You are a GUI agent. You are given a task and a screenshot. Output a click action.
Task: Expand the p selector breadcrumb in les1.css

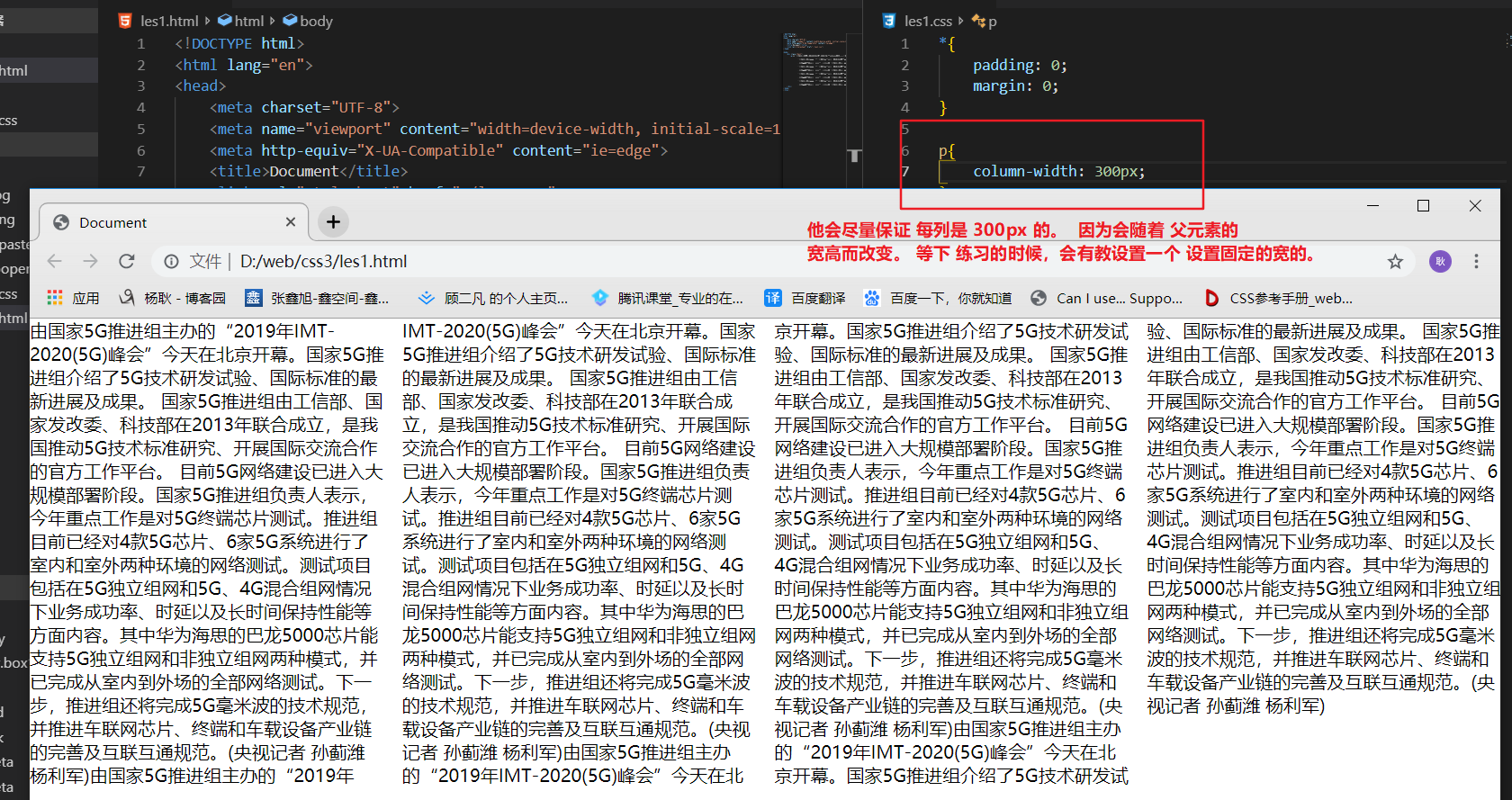991,21
